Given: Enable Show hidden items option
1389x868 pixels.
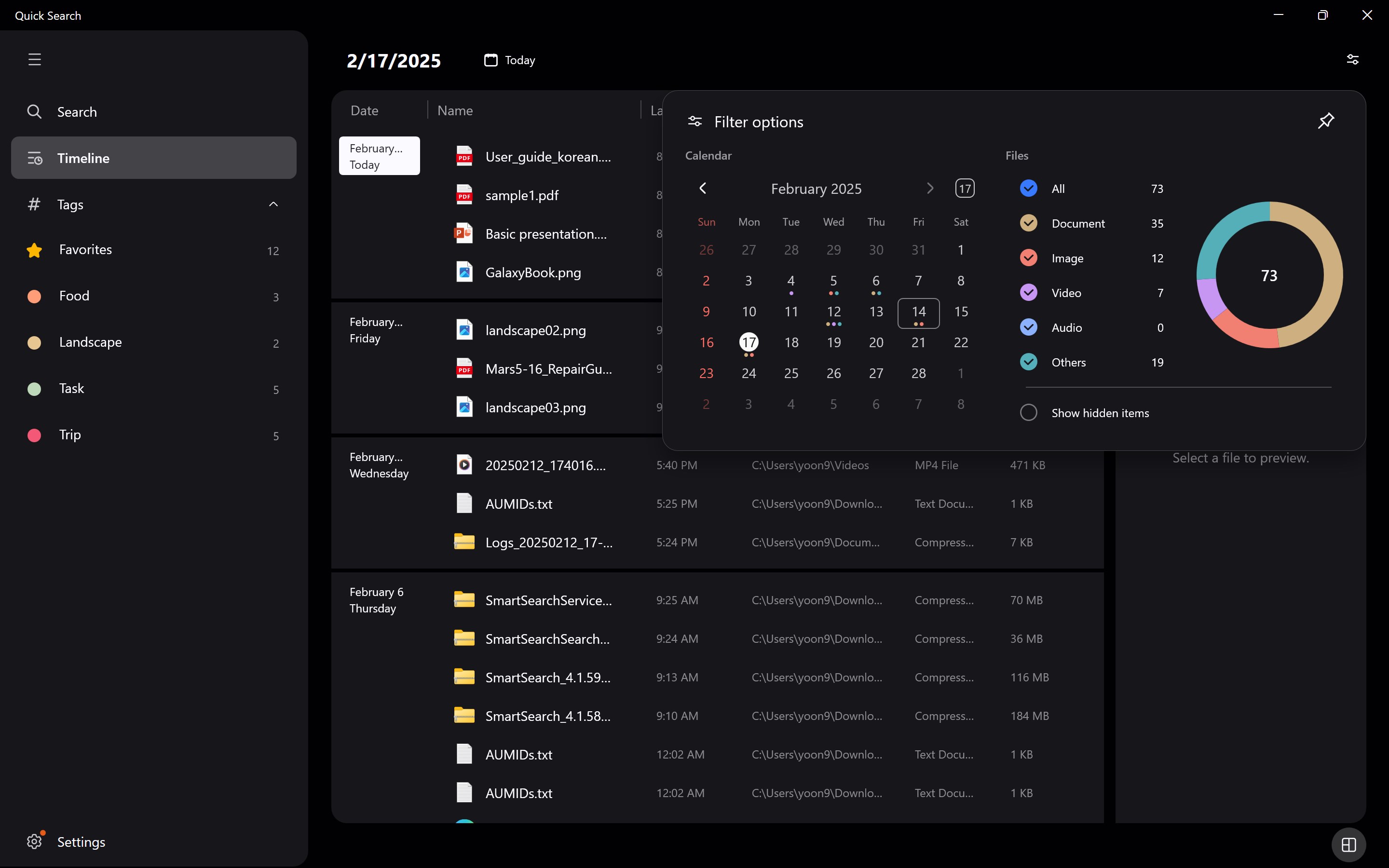Looking at the screenshot, I should (1028, 413).
